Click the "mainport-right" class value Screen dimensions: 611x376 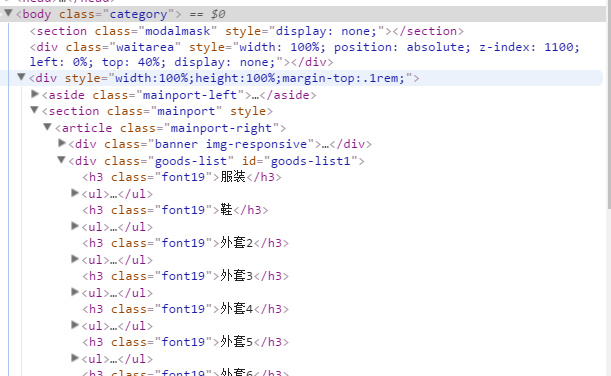(221, 128)
